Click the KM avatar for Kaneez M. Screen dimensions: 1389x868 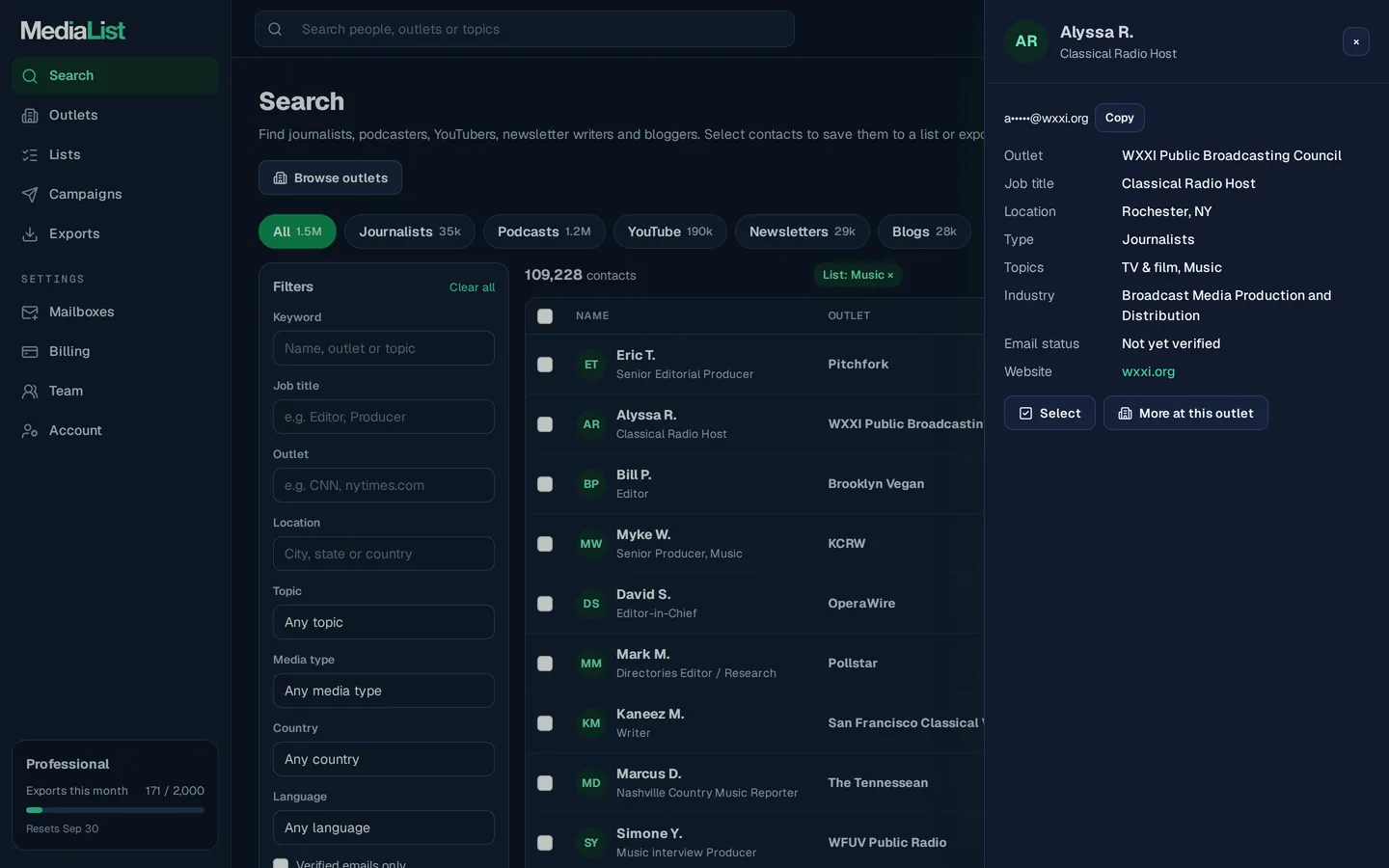591,723
